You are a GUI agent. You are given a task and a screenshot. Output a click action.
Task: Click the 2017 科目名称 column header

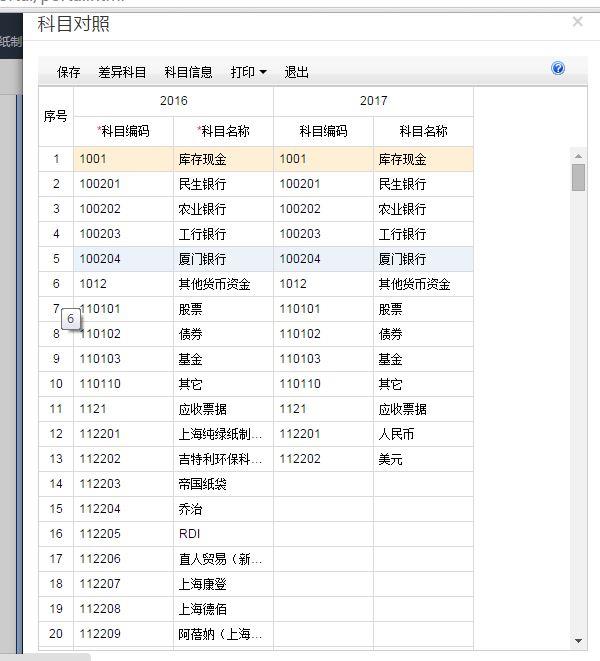[x=423, y=132]
